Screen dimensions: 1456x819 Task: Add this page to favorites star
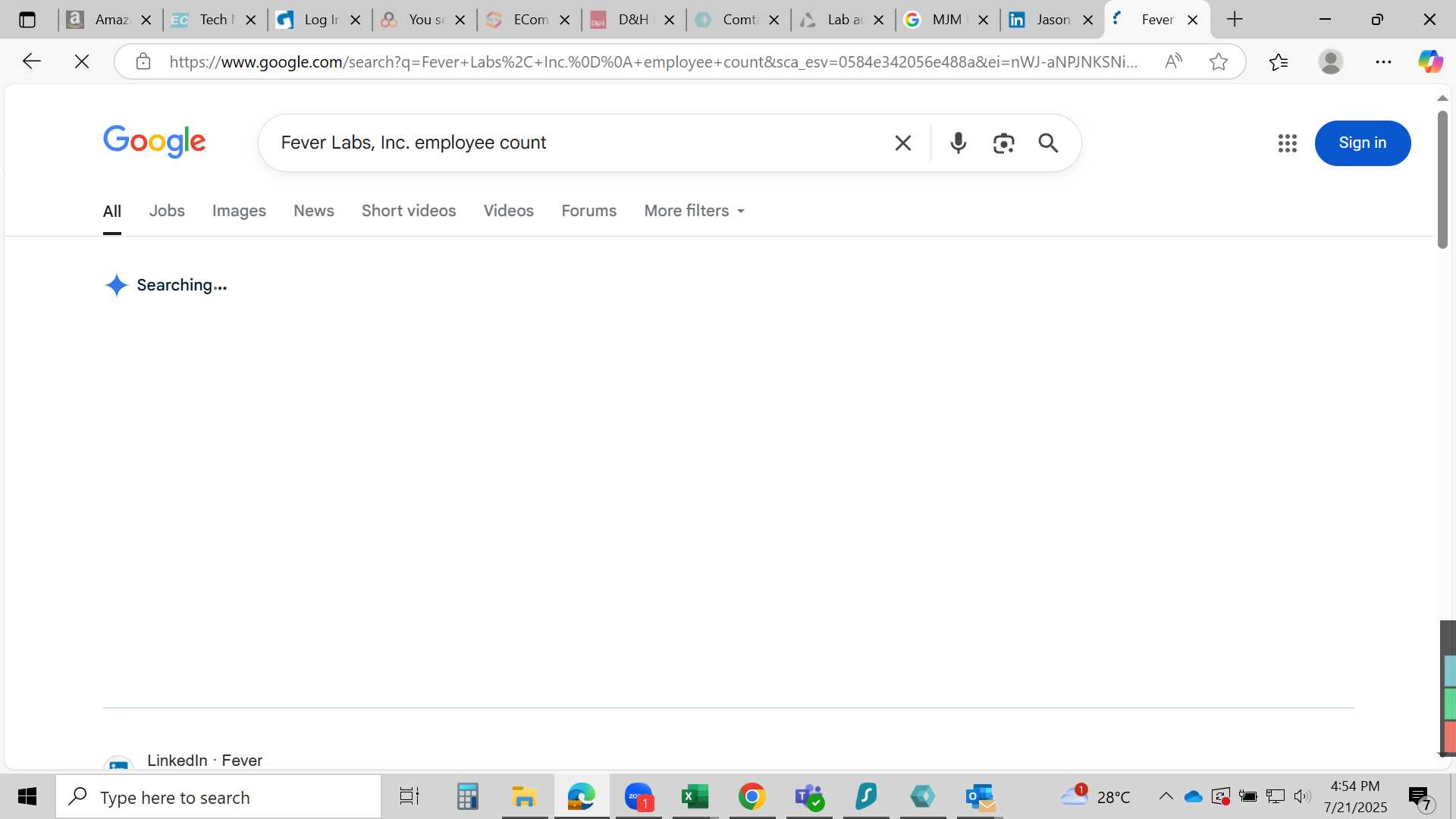1219,61
